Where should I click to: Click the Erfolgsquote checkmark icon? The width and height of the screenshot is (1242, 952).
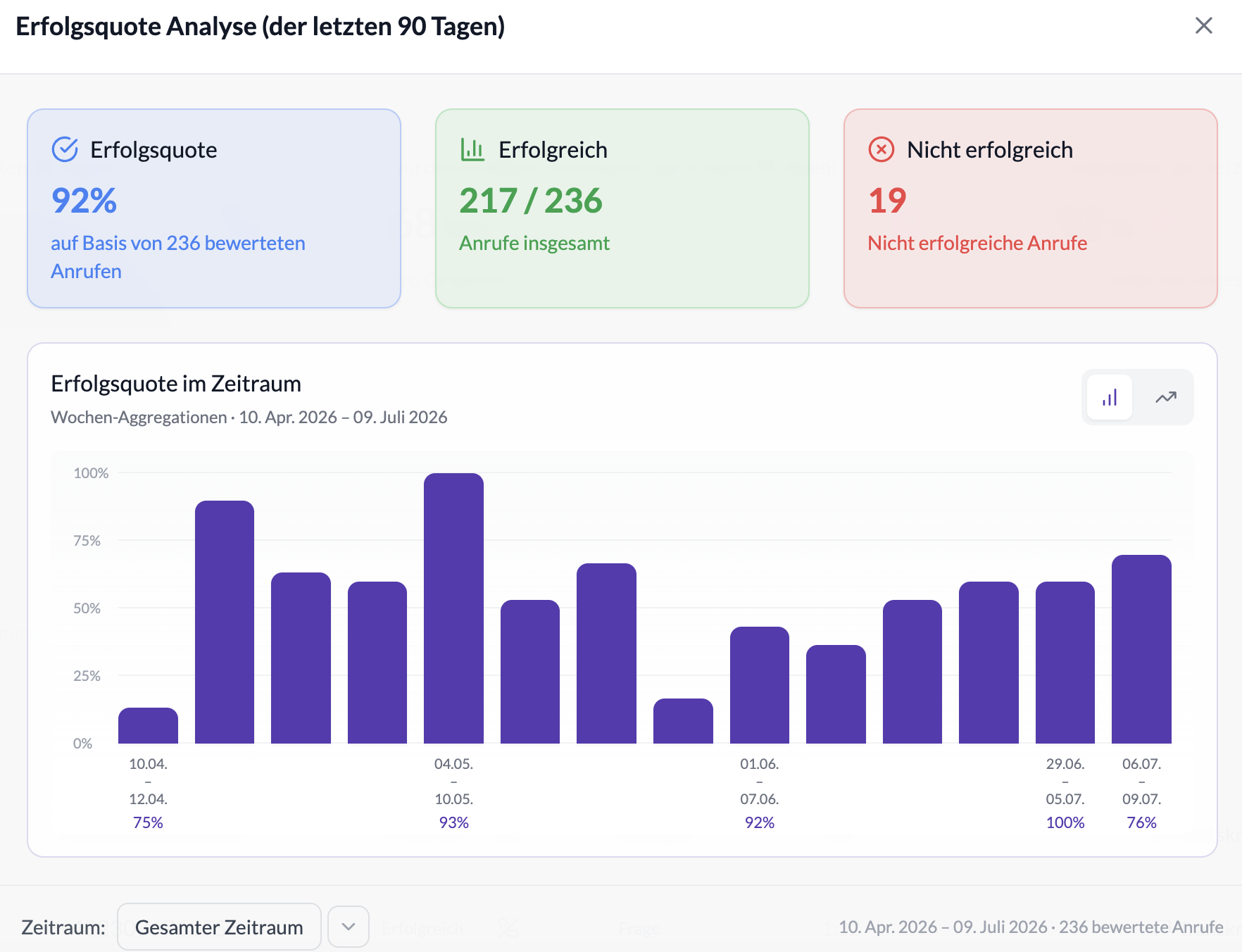click(x=65, y=149)
